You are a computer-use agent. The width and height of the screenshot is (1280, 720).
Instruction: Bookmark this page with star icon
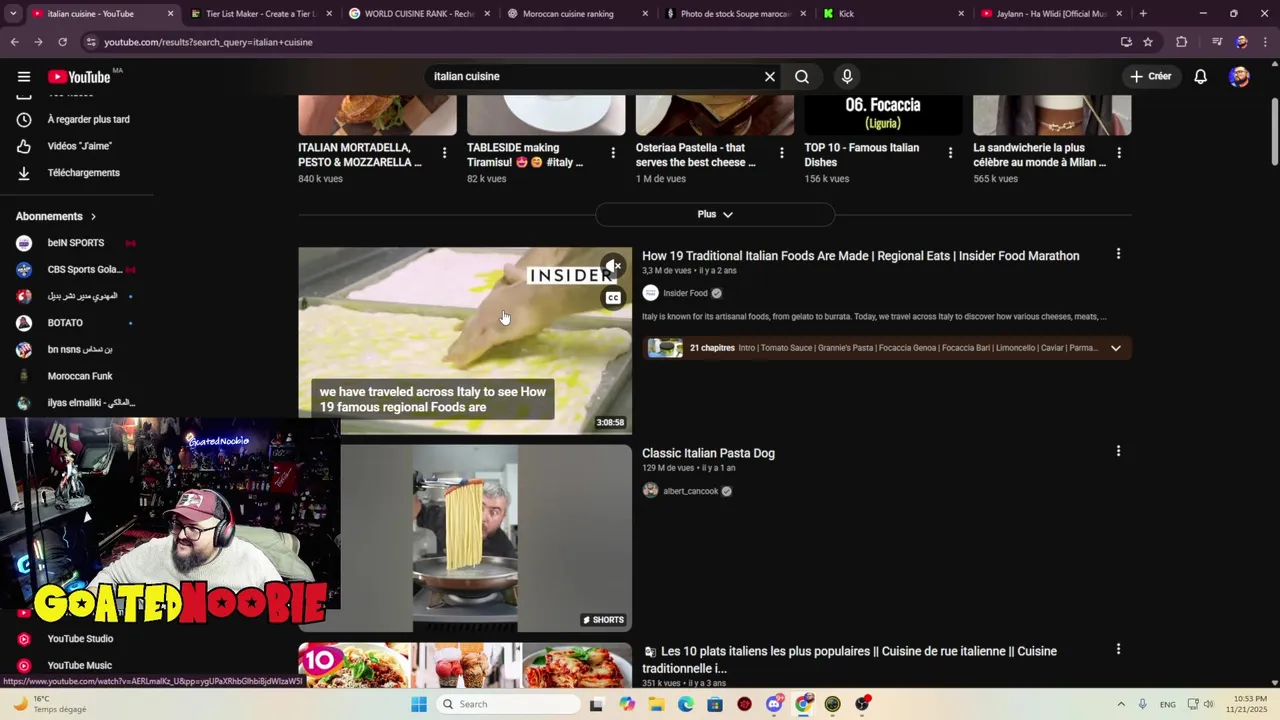click(1148, 42)
